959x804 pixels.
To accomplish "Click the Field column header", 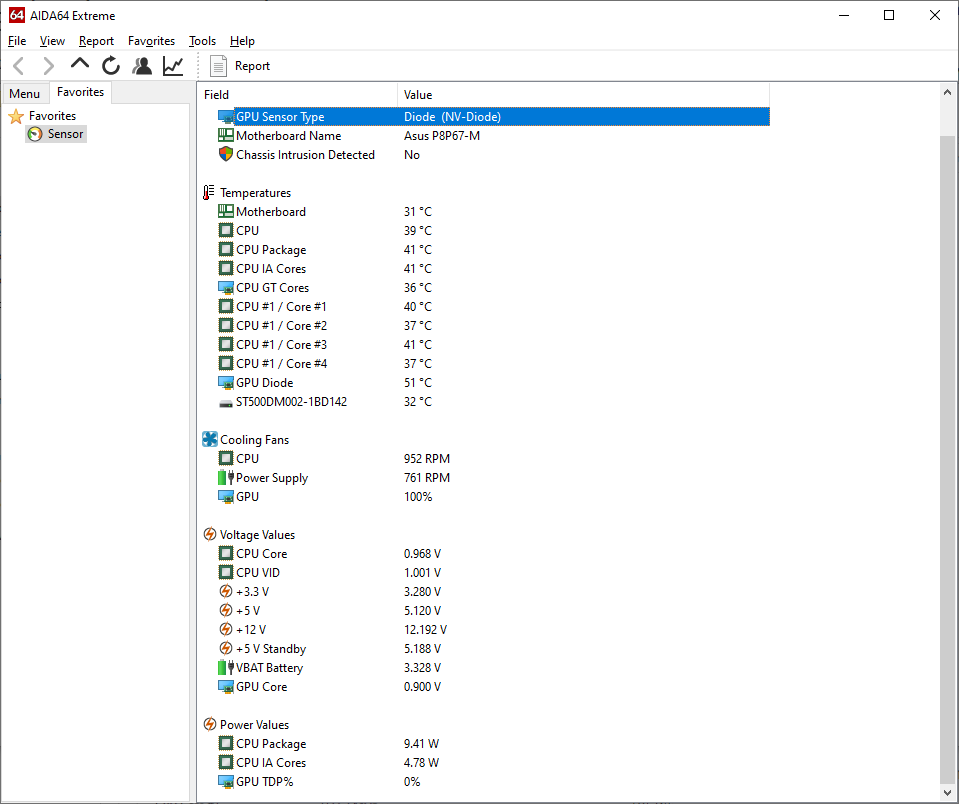I will 217,95.
